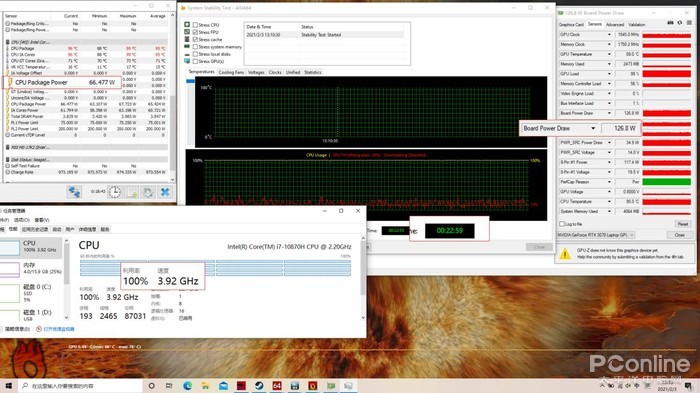Enable the Stress CPU checkbox

[x=195, y=25]
